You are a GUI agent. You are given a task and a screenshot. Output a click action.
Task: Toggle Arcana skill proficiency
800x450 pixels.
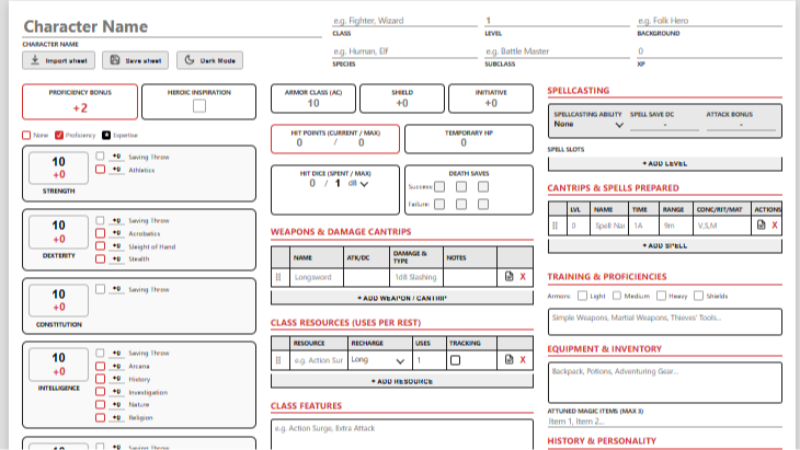point(100,366)
